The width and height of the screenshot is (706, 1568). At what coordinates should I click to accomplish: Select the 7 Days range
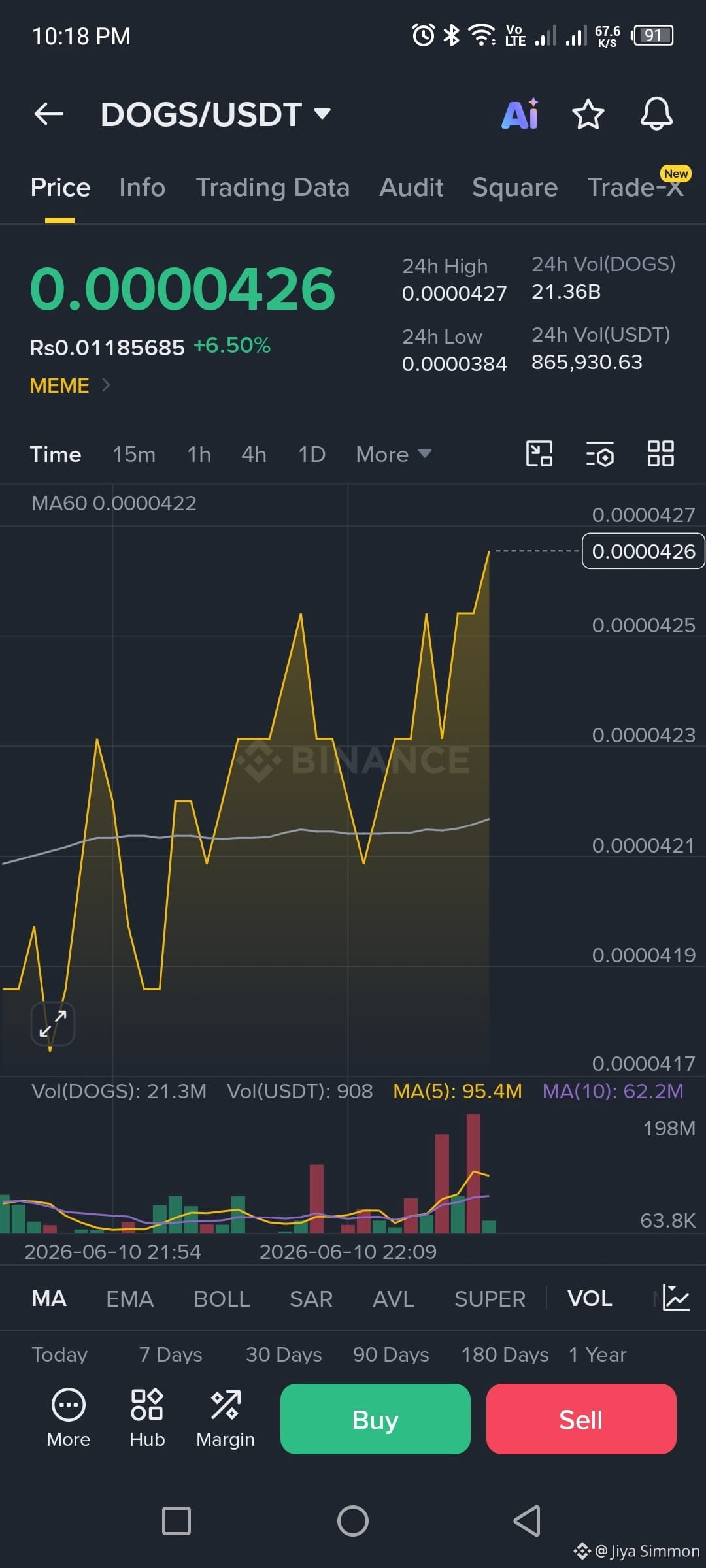[171, 1354]
